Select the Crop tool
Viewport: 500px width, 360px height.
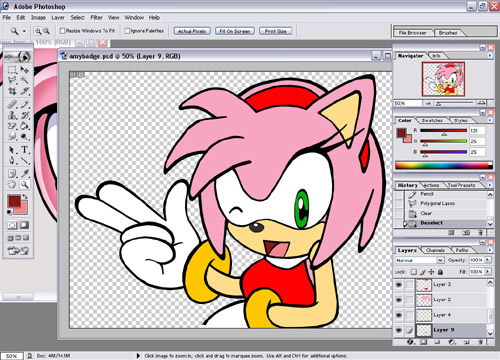[x=12, y=91]
